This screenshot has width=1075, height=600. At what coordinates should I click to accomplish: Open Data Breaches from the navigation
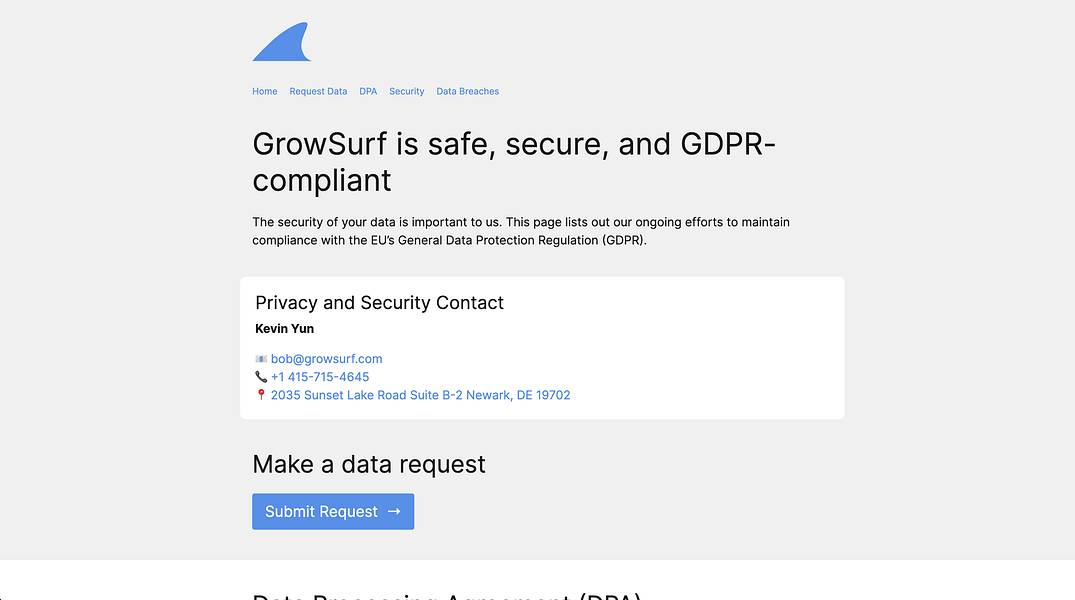[467, 91]
